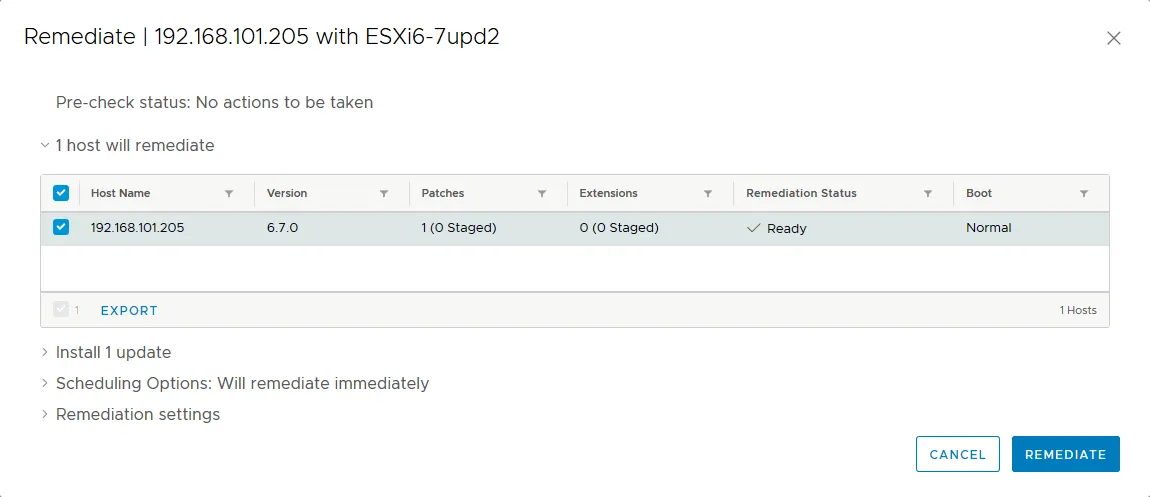The width and height of the screenshot is (1150, 497).
Task: Filter the Patches column
Action: 542,193
